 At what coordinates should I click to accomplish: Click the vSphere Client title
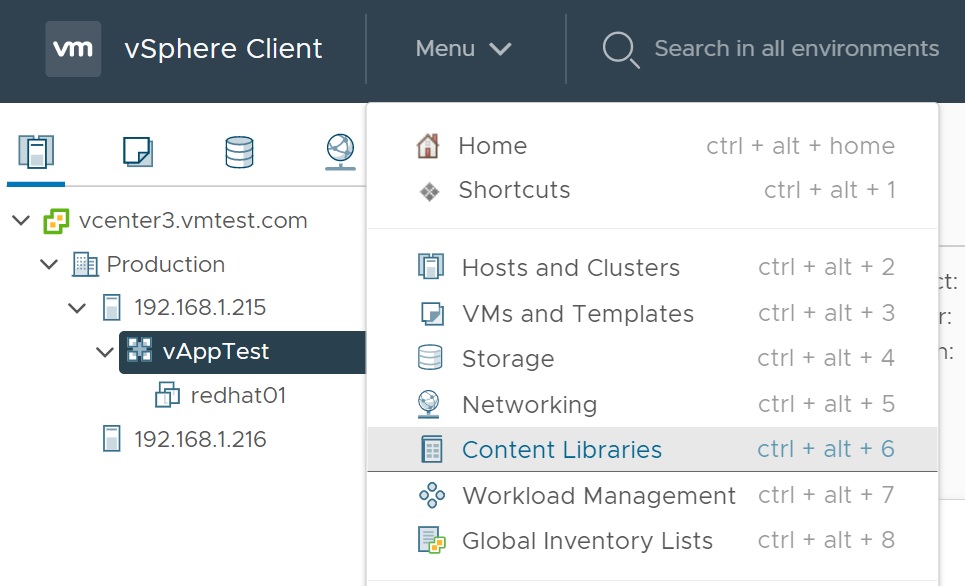223,49
